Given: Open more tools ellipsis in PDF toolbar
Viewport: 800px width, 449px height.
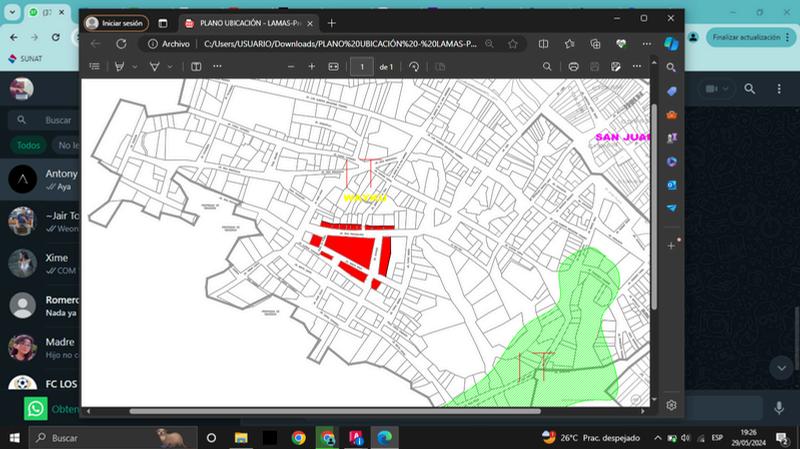Looking at the screenshot, I should (217, 66).
